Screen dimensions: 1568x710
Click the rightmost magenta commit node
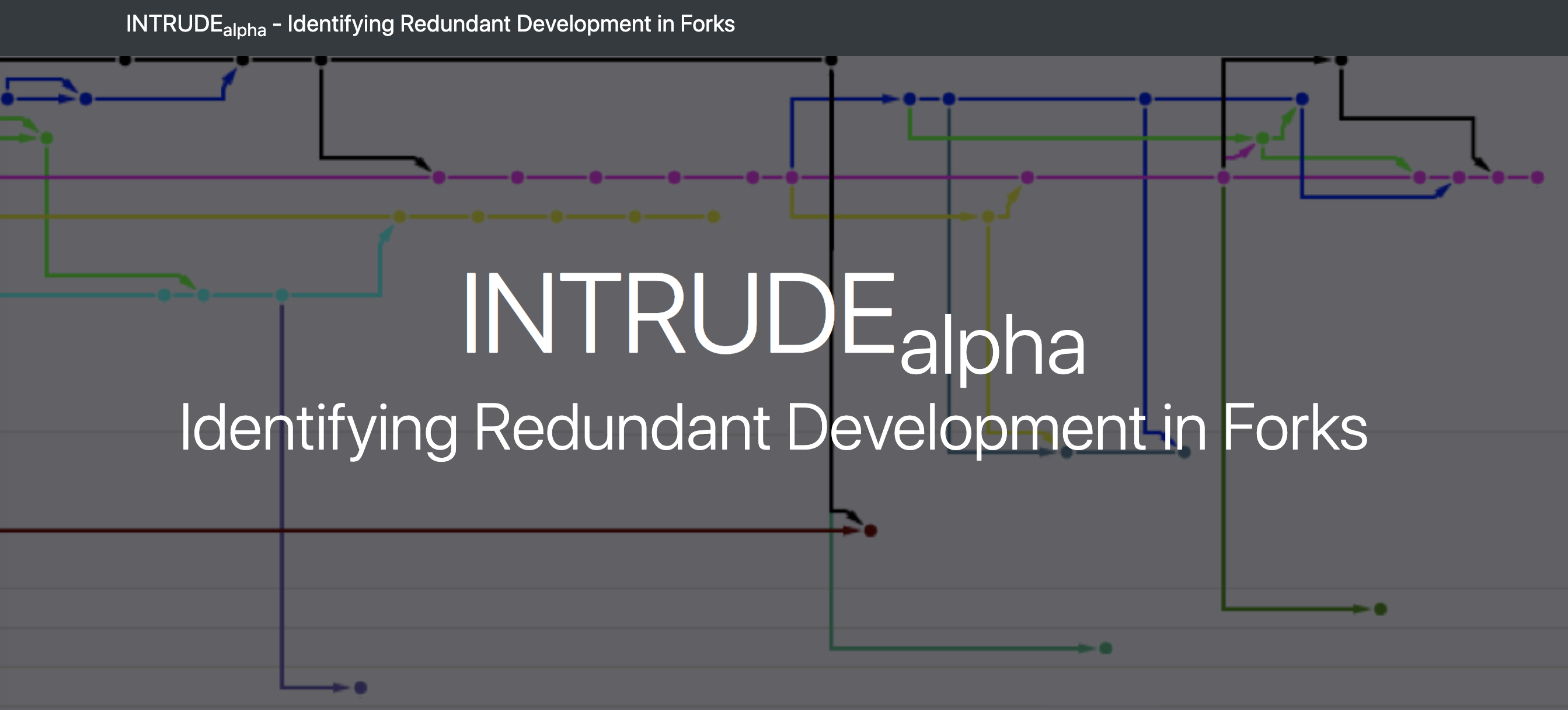[x=1537, y=177]
